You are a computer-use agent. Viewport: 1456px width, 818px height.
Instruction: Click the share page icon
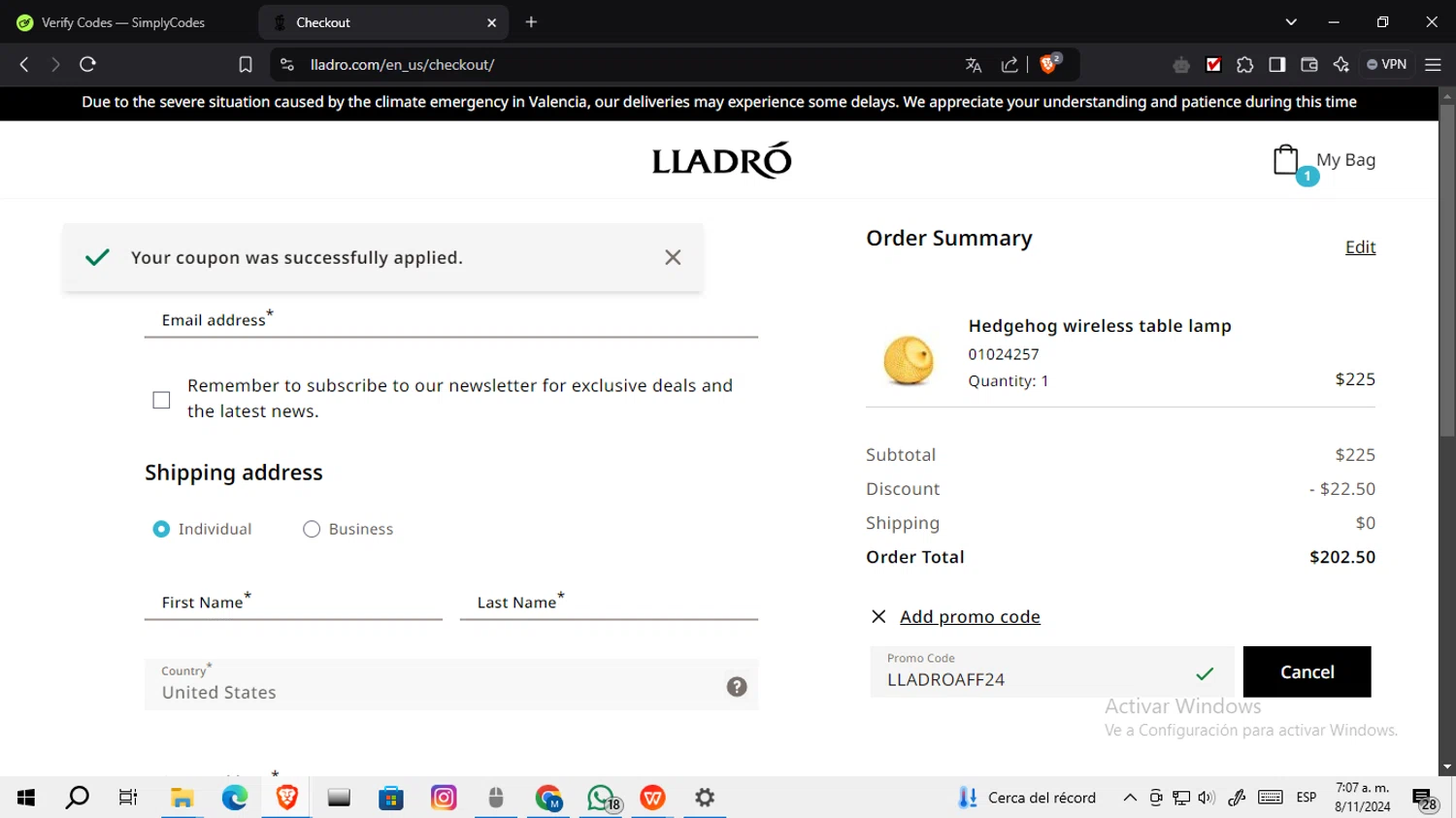1009,65
